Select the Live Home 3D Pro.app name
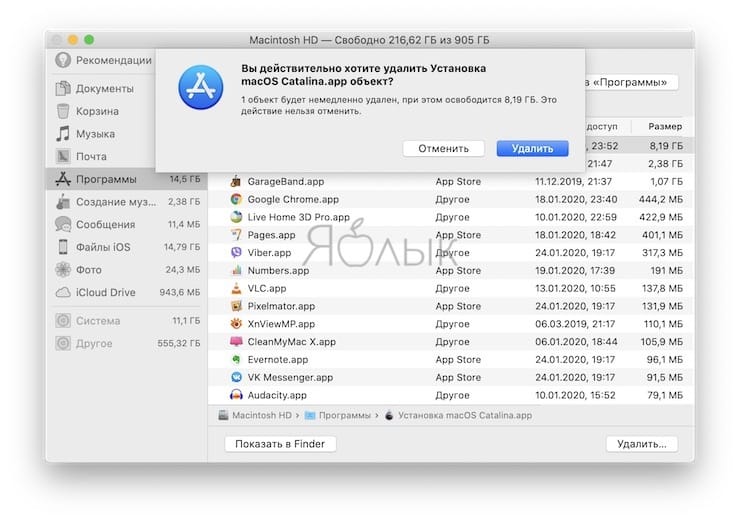 click(x=298, y=217)
